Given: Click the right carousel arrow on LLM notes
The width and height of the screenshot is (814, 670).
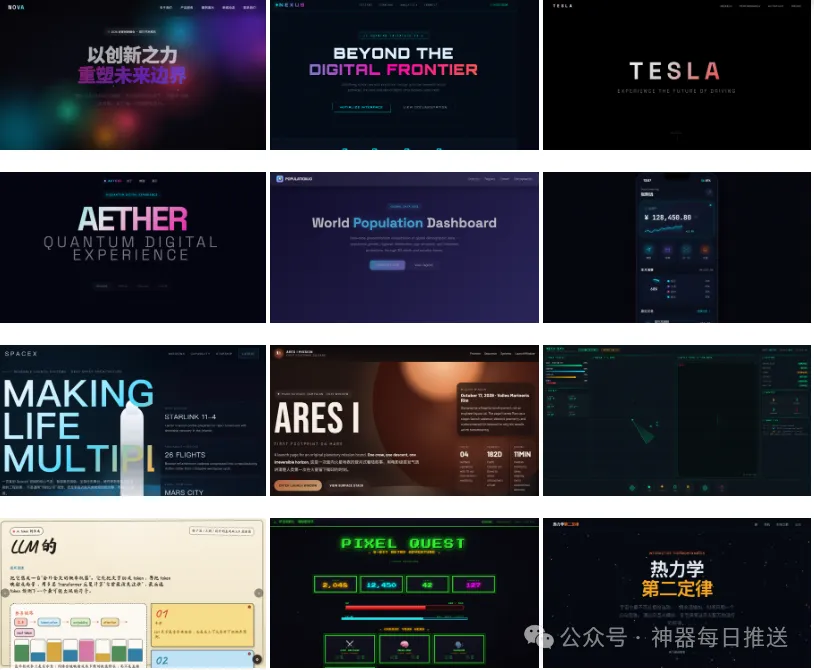Looking at the screenshot, I should 258,593.
